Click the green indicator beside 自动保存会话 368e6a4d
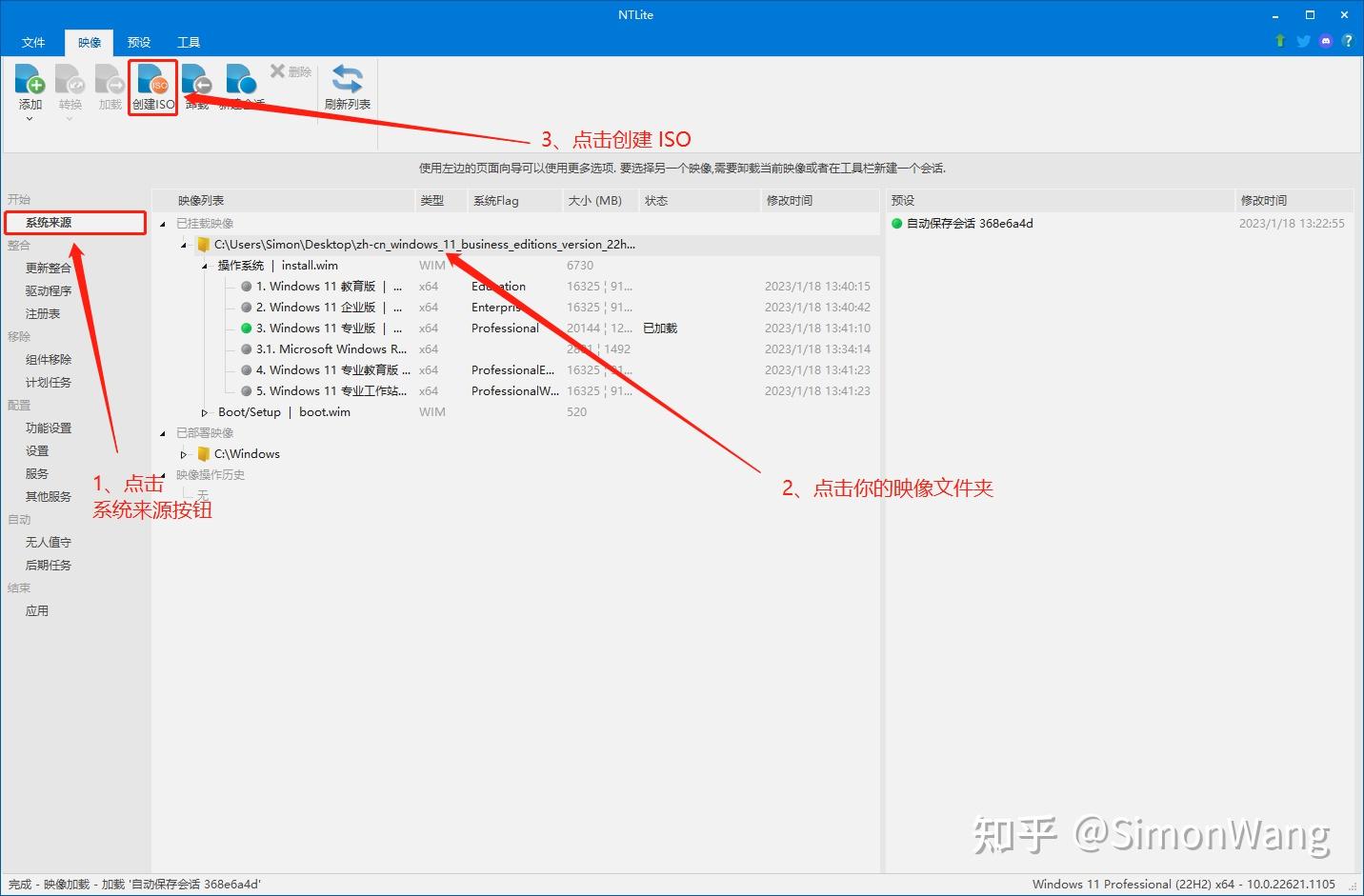Screen dimensions: 1364x896 (x=896, y=223)
